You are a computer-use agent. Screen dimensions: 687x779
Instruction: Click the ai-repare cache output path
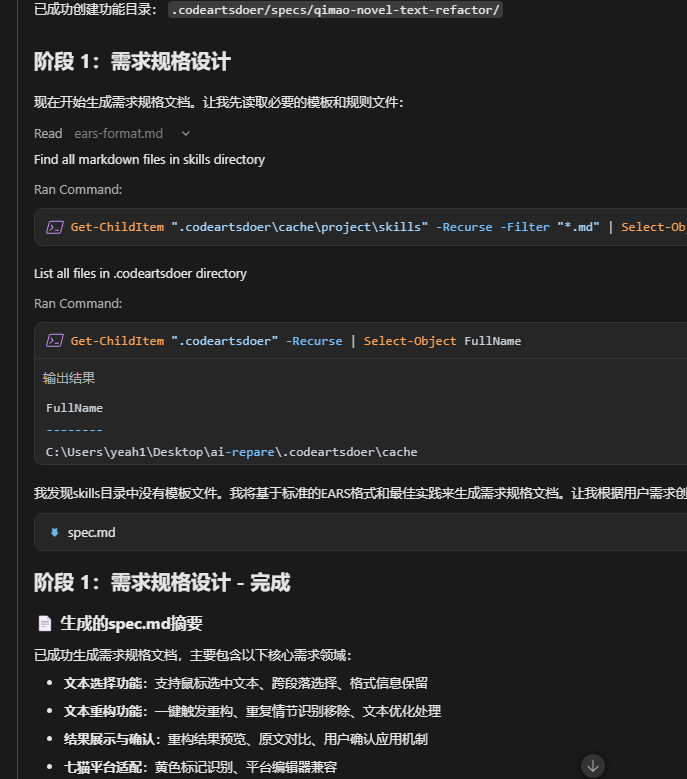(231, 452)
